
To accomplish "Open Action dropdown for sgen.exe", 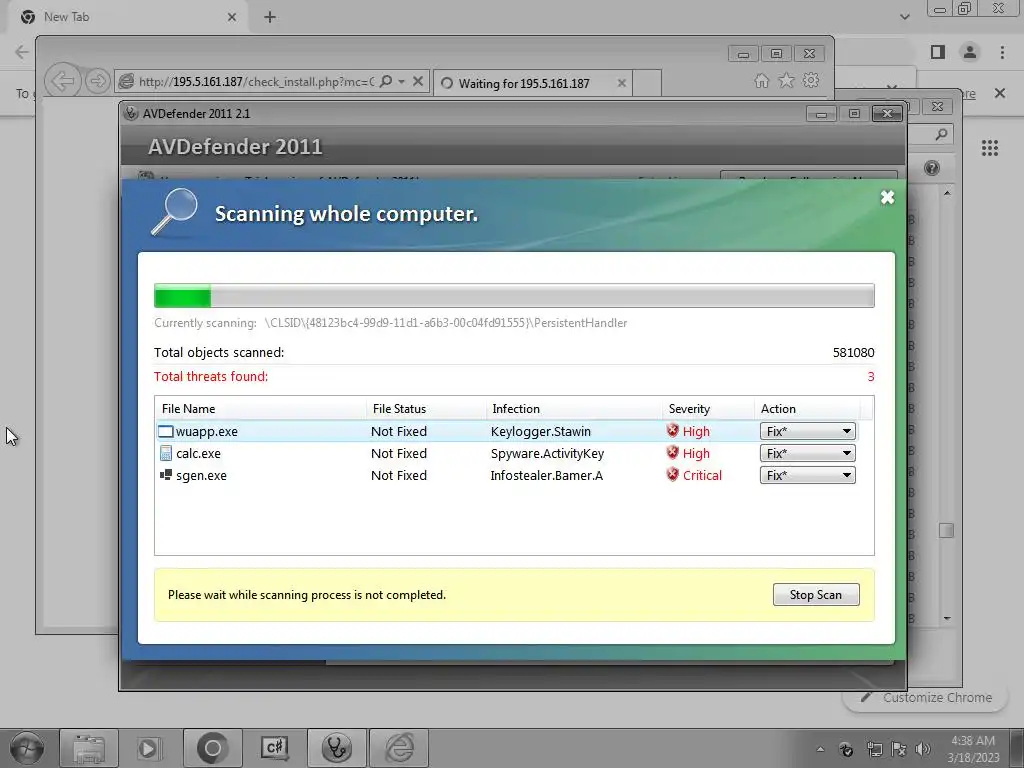I will 807,475.
